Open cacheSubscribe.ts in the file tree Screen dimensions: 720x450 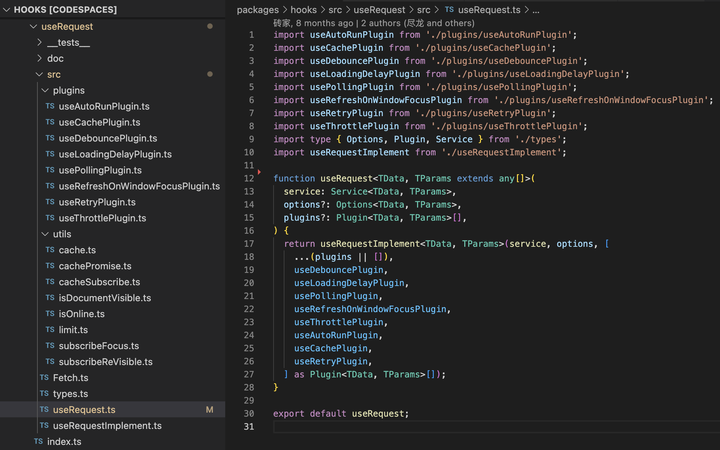click(x=98, y=282)
